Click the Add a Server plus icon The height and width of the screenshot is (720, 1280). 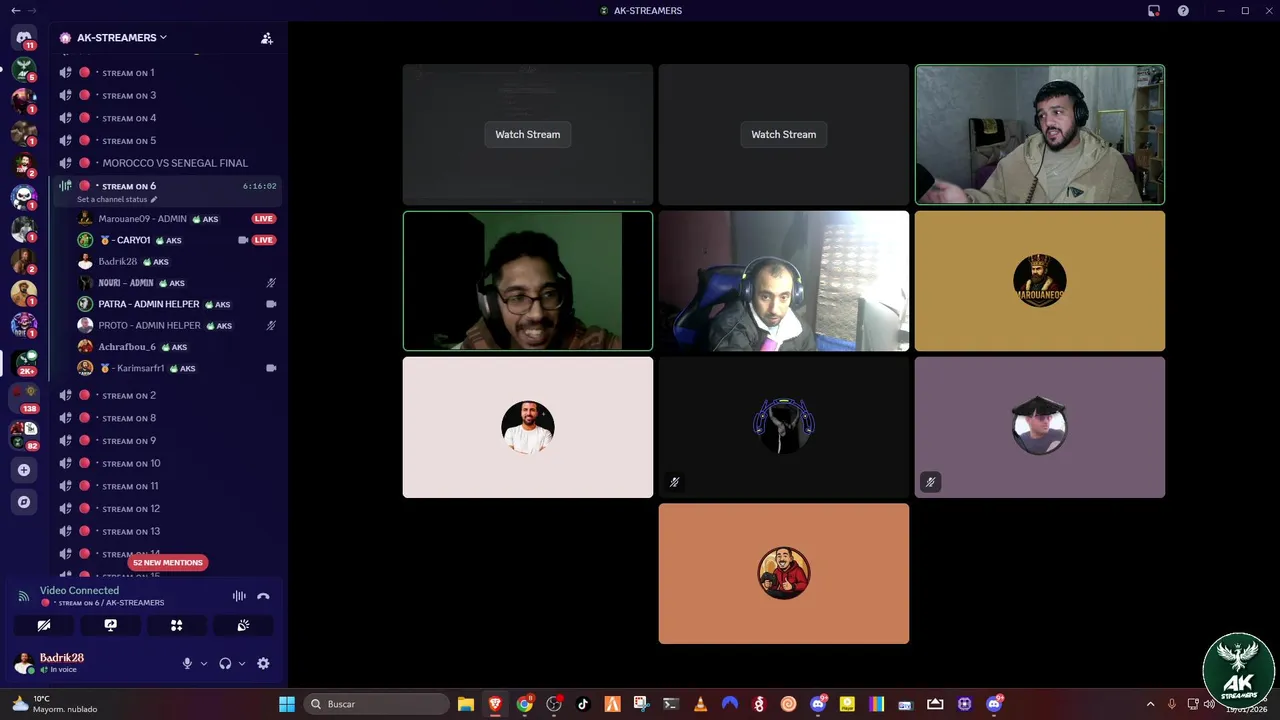tap(24, 470)
